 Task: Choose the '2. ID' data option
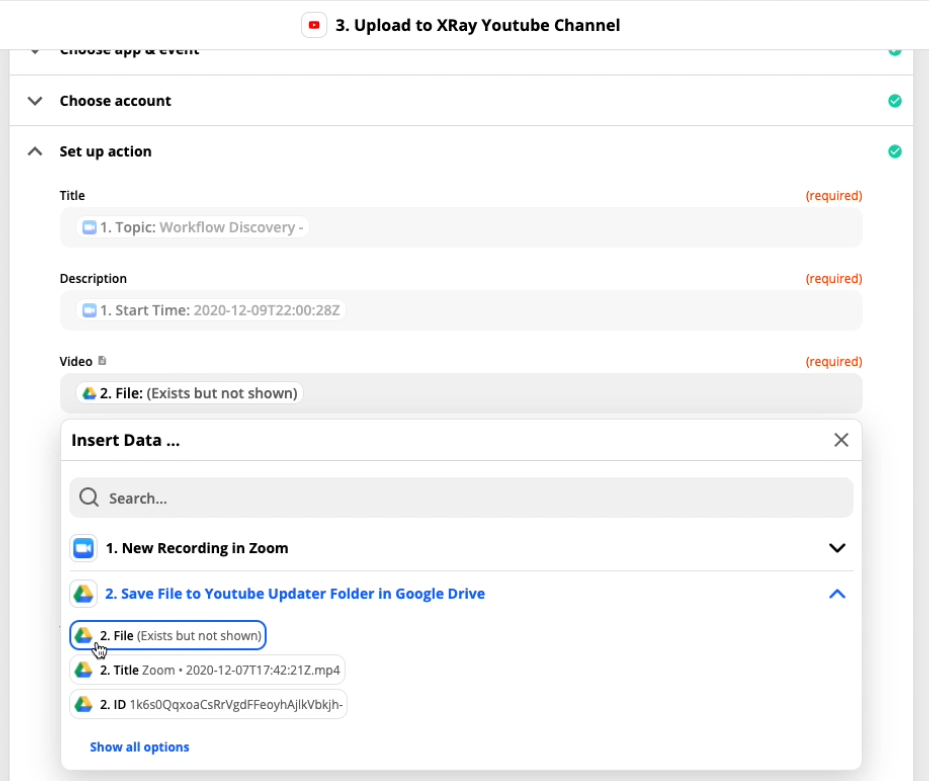click(209, 705)
